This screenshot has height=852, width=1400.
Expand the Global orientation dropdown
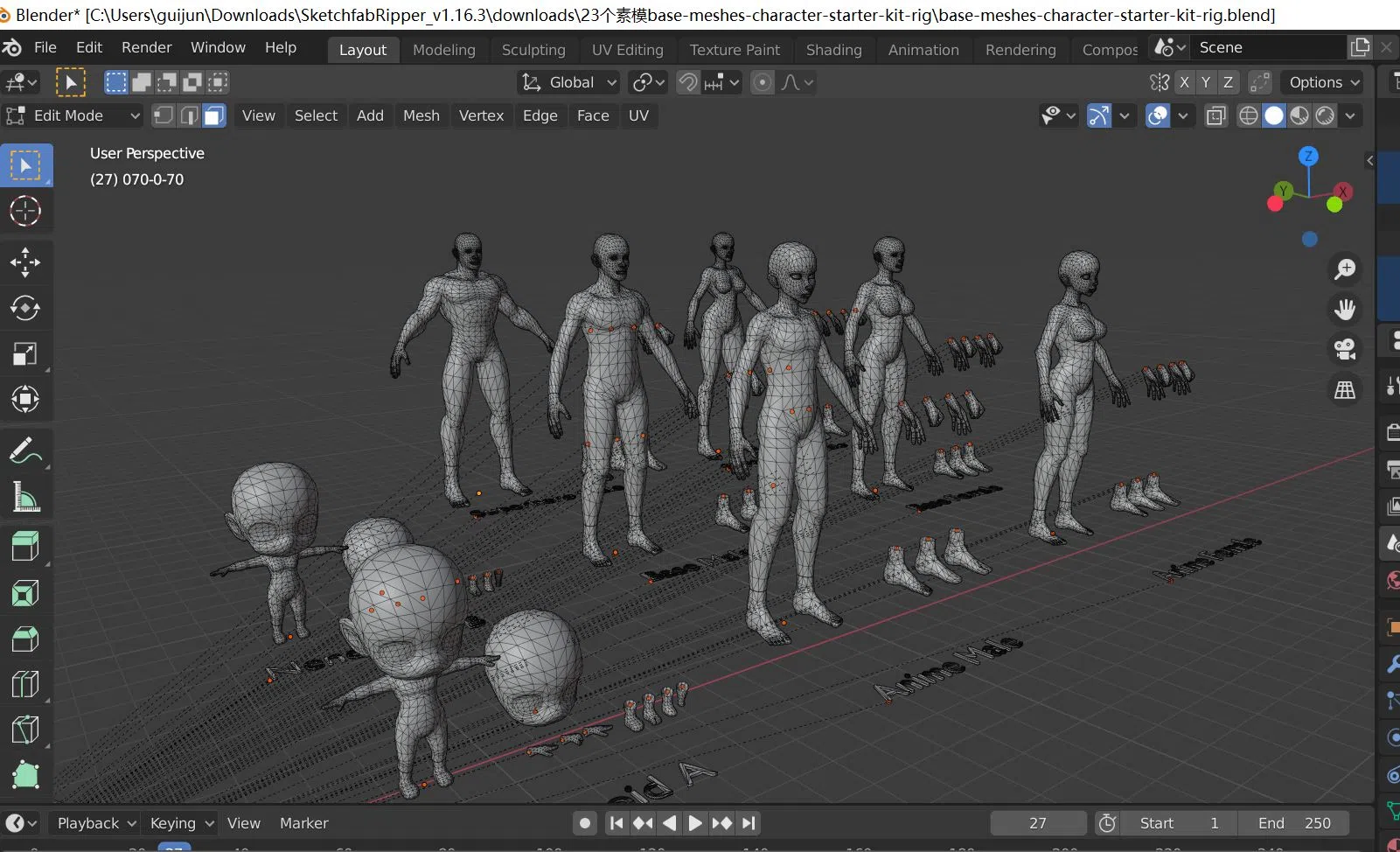pos(570,82)
